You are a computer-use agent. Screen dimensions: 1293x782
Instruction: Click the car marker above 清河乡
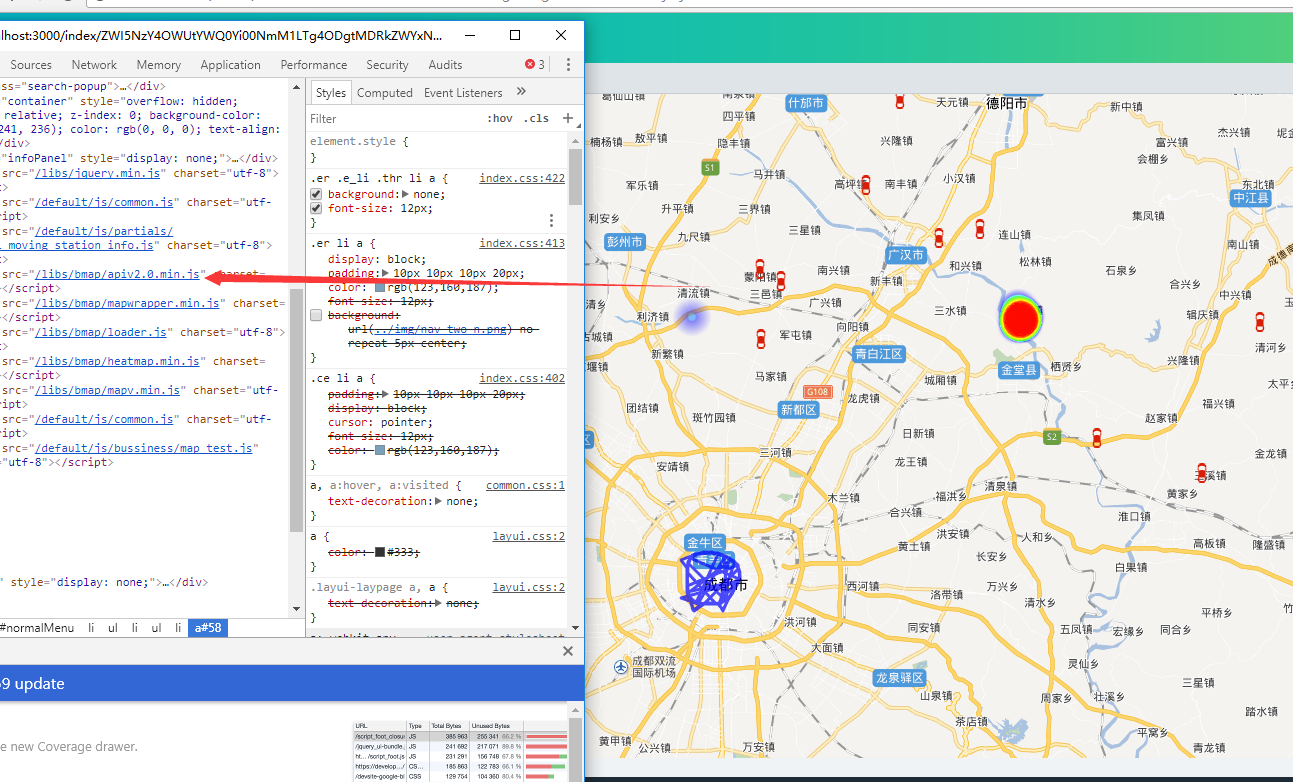point(1259,321)
